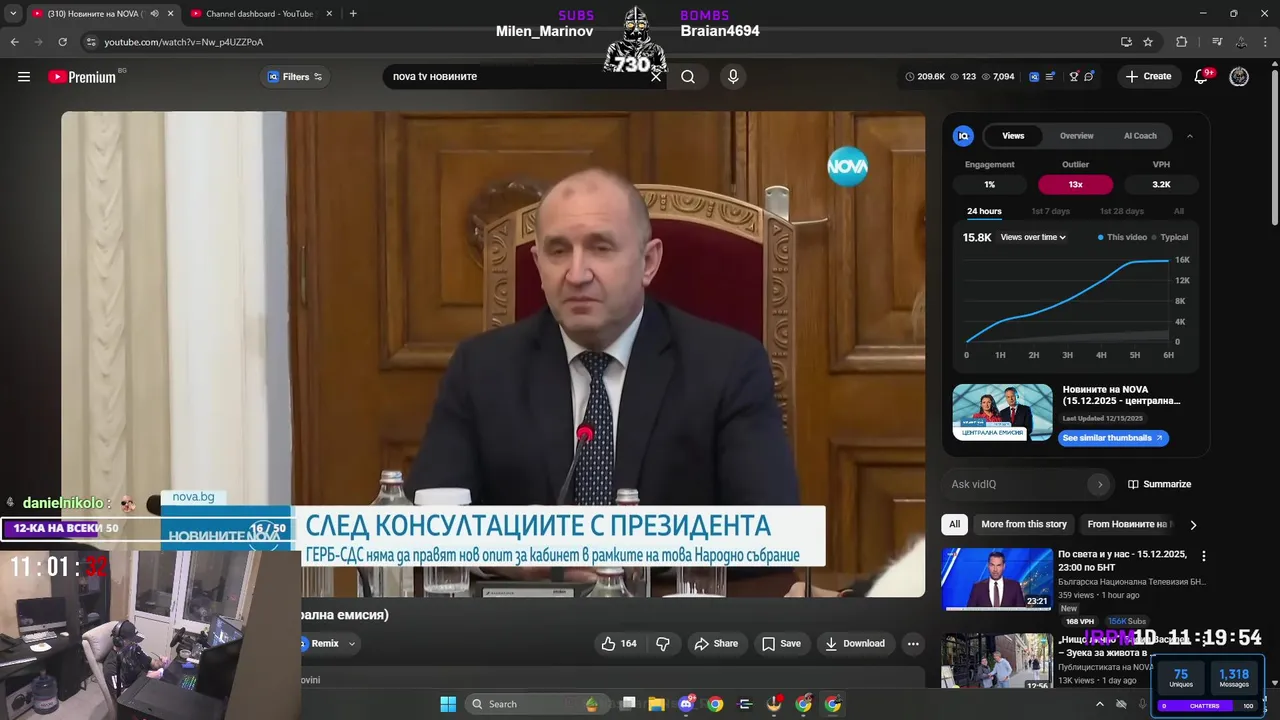Open the YouTube hamburger guide menu

pyautogui.click(x=24, y=77)
